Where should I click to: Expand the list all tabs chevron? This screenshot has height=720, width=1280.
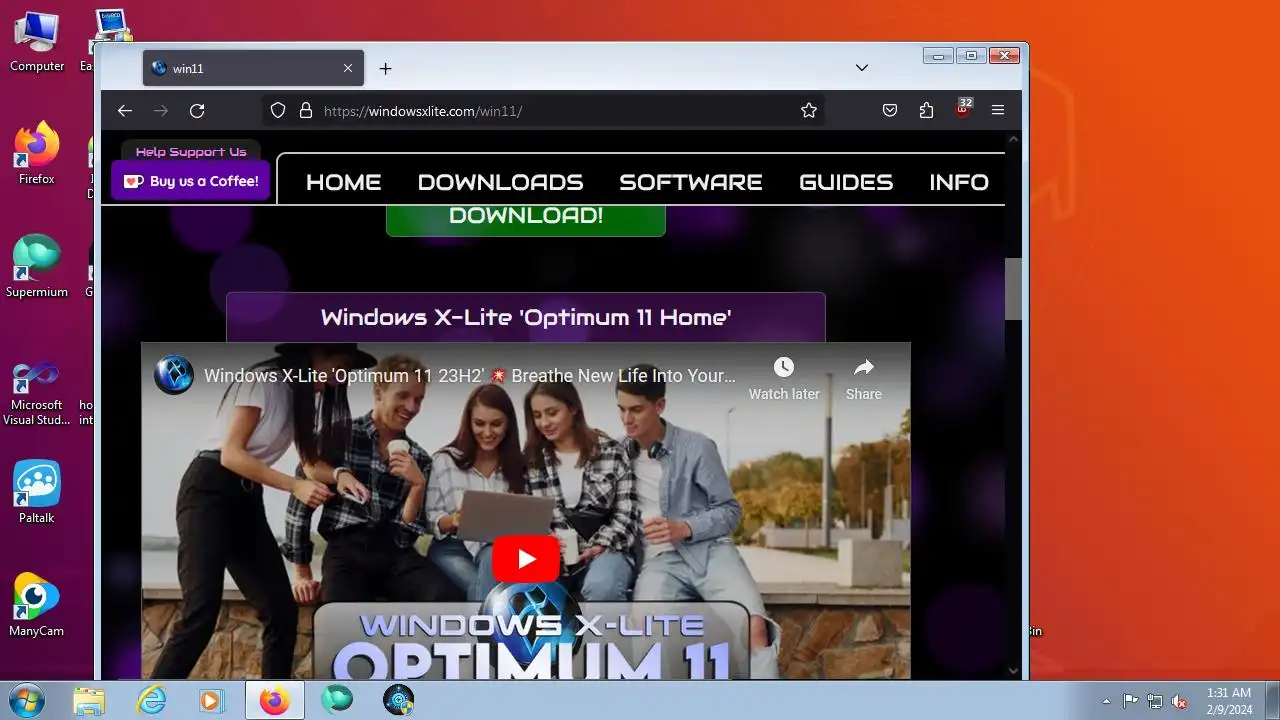coord(862,68)
